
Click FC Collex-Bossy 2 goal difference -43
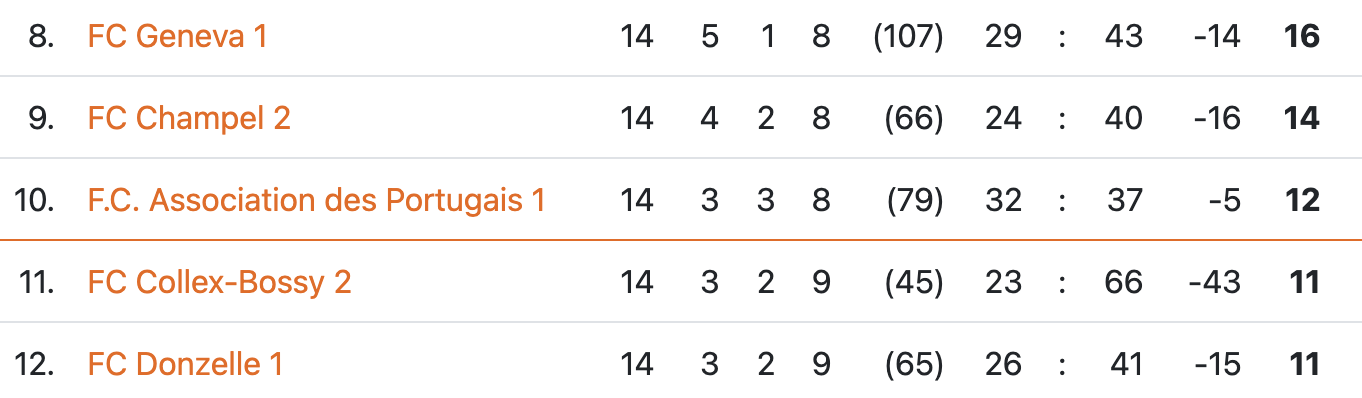click(x=1214, y=282)
